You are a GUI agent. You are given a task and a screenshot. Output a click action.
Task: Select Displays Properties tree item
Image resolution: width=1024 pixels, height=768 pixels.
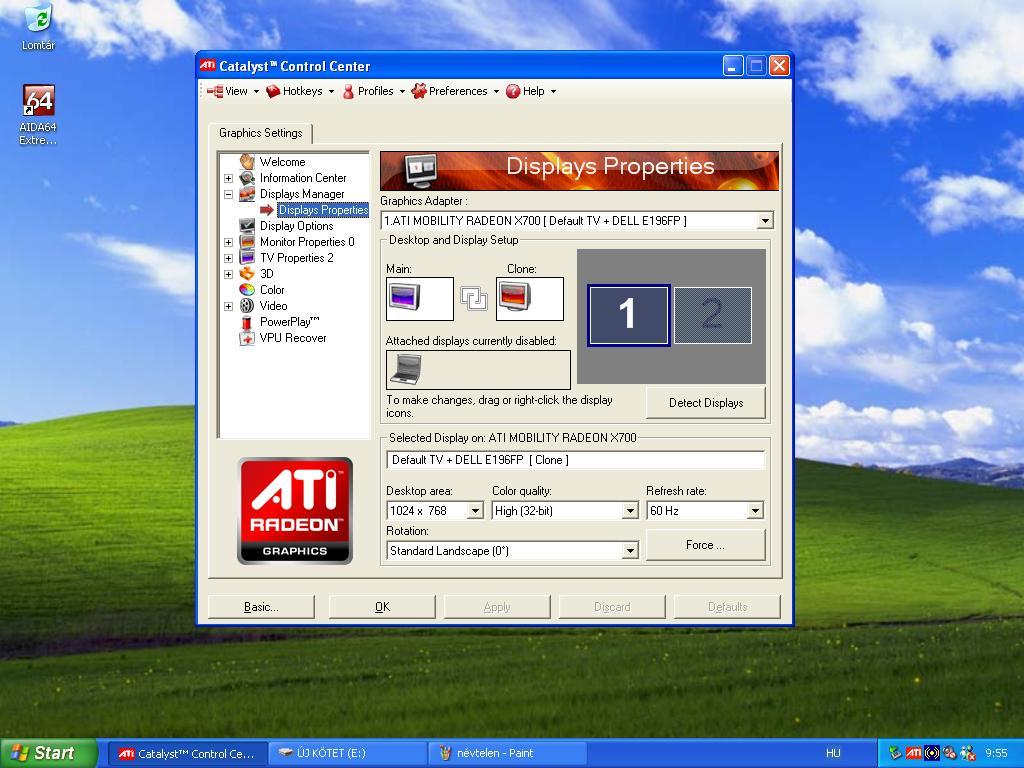[323, 210]
